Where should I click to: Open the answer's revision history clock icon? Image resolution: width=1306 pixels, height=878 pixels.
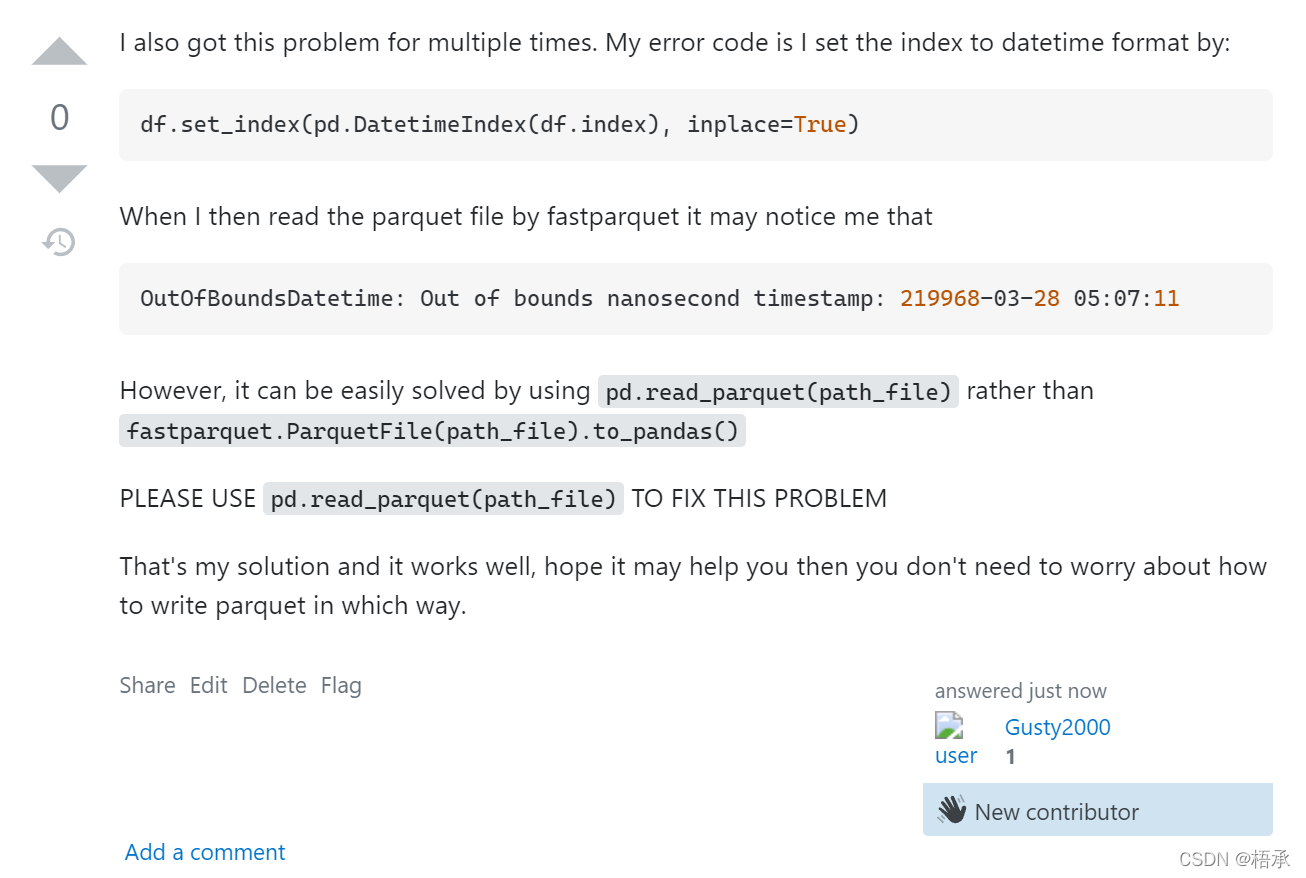pyautogui.click(x=58, y=241)
